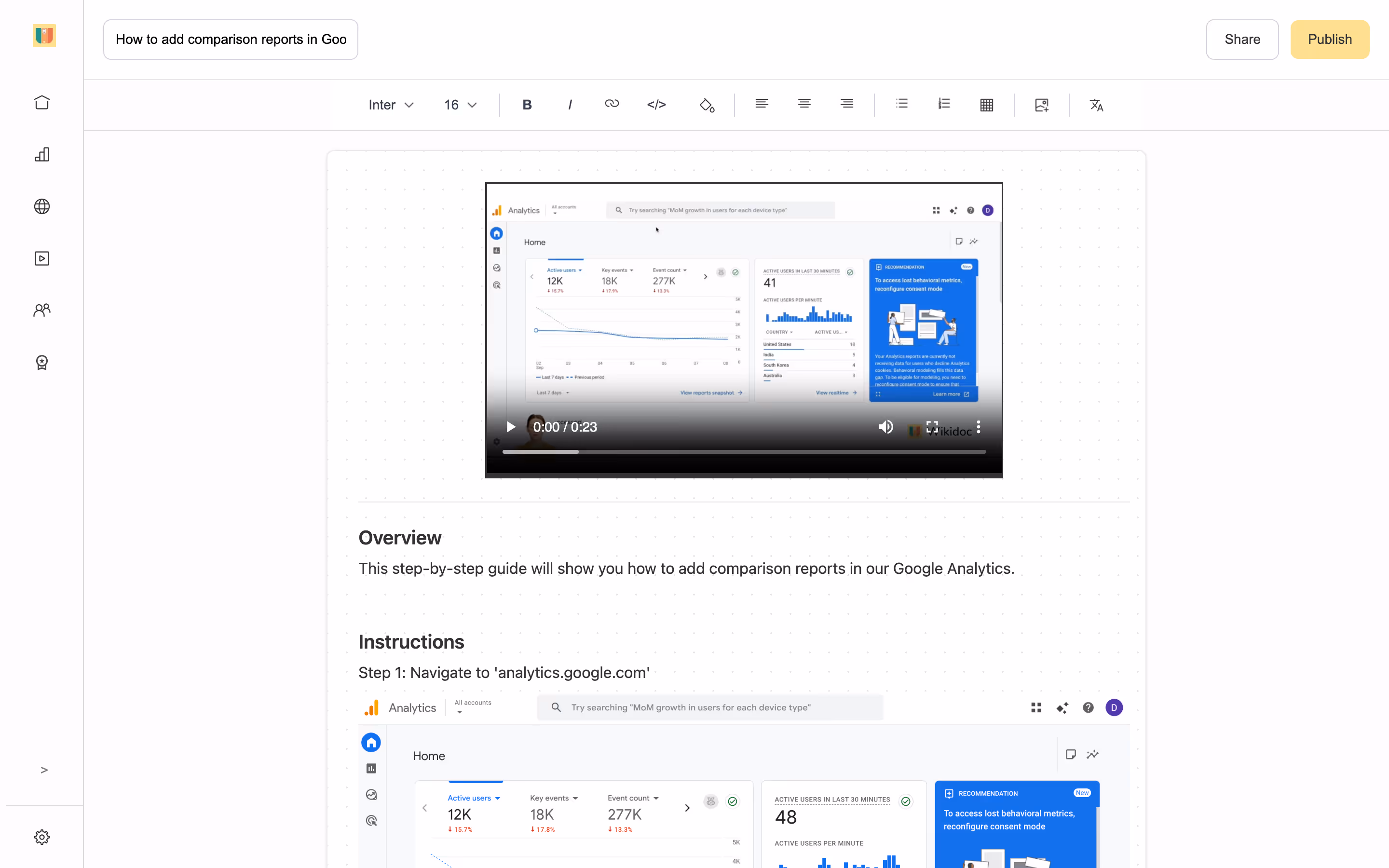Click the Publish button
Viewport: 1389px width, 868px height.
coord(1330,39)
